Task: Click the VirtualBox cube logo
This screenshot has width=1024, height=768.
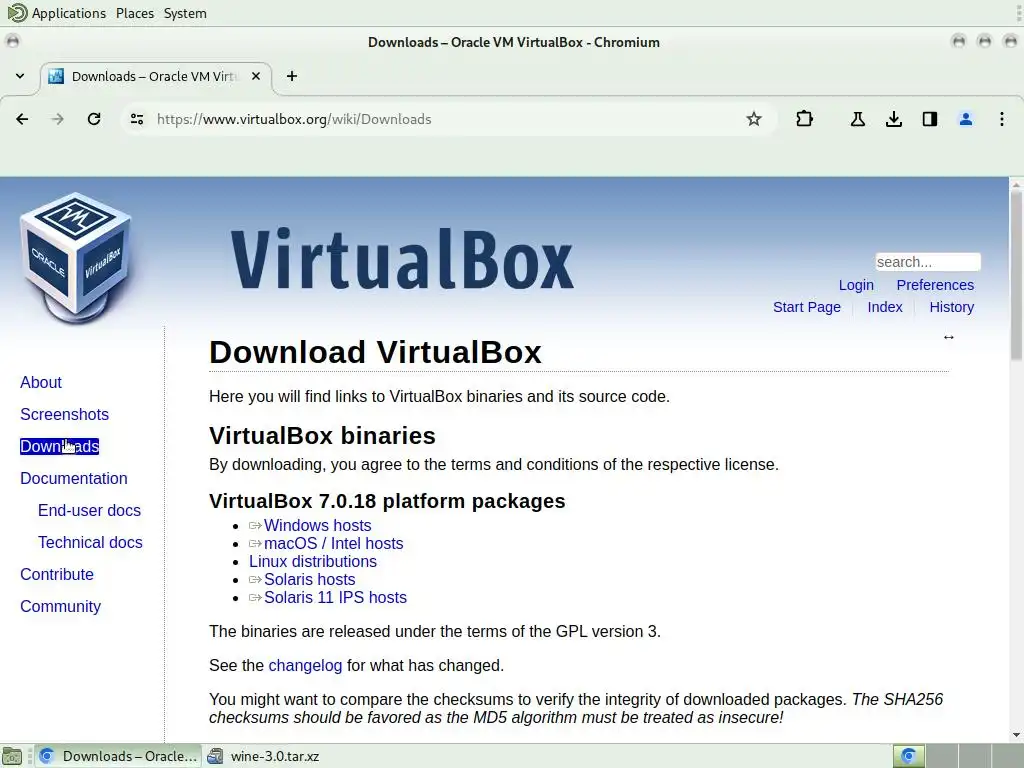Action: pyautogui.click(x=77, y=257)
